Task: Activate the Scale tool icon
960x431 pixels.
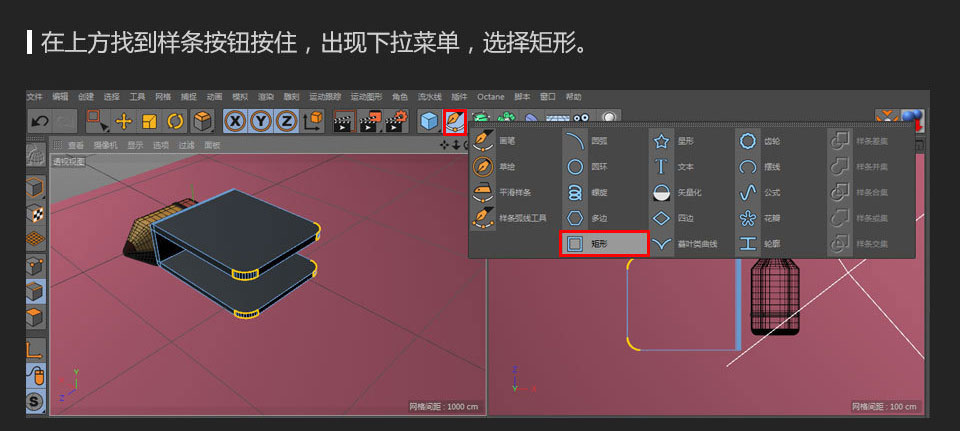Action: pos(149,121)
